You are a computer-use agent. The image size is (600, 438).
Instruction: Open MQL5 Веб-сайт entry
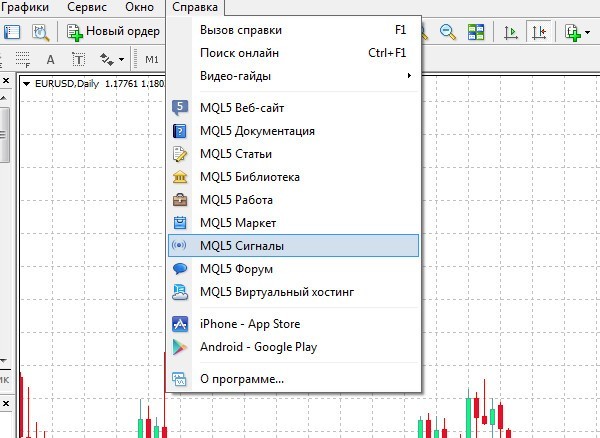(x=293, y=108)
